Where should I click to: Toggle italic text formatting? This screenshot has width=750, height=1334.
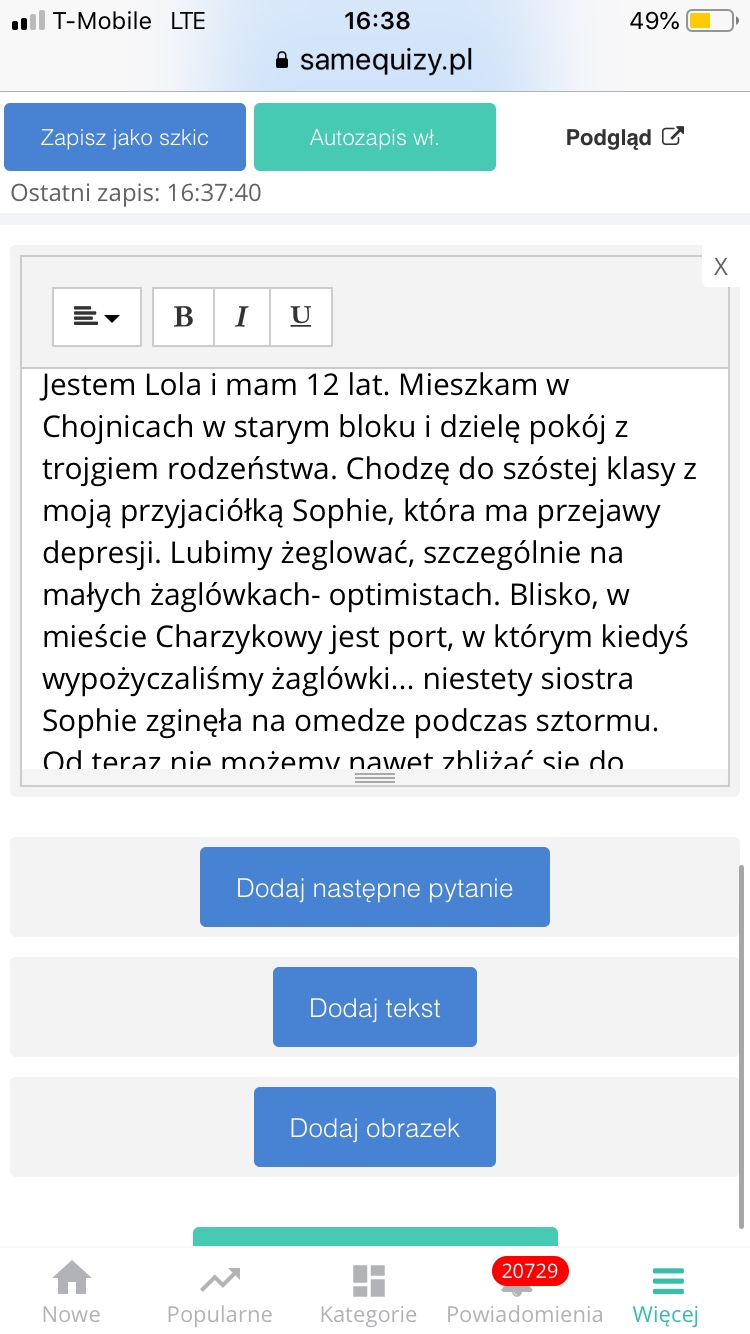241,317
